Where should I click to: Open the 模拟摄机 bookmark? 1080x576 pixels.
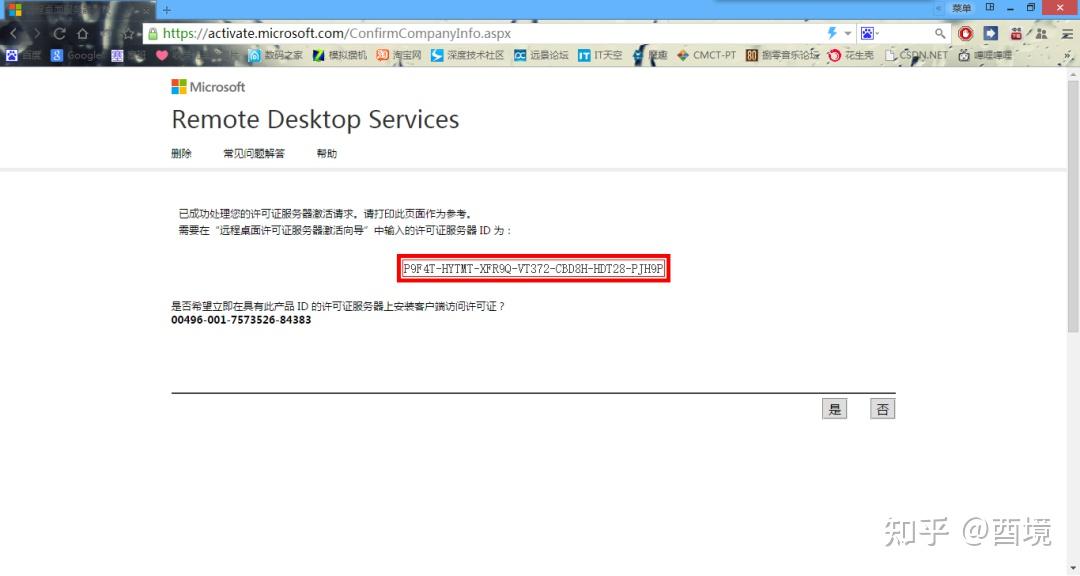(x=340, y=55)
